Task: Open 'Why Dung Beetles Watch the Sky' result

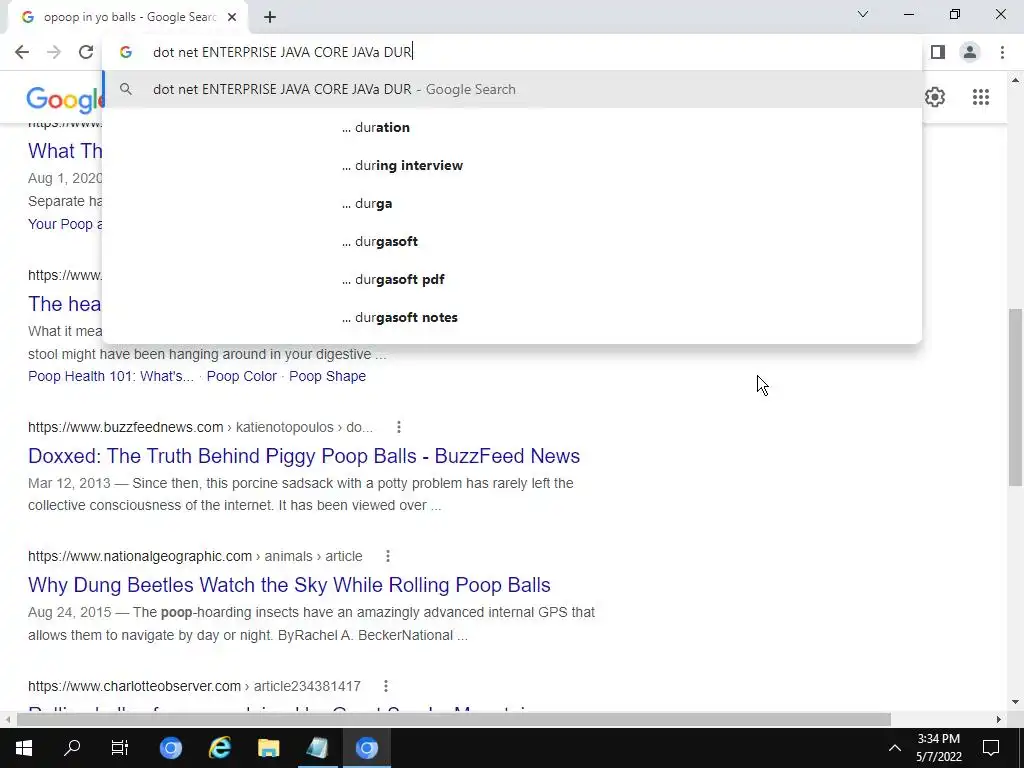Action: [289, 585]
